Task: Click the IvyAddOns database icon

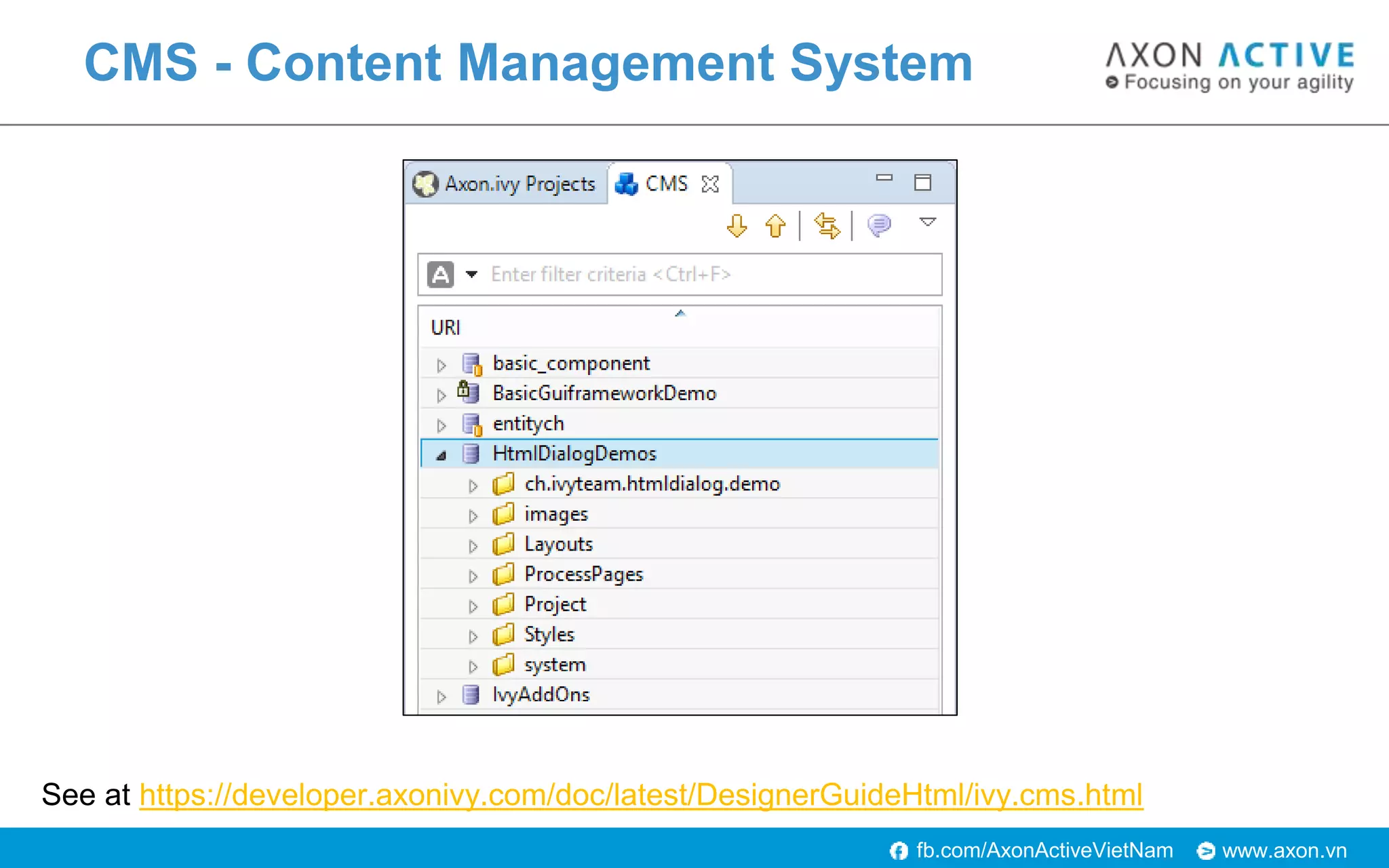Action: click(x=471, y=694)
